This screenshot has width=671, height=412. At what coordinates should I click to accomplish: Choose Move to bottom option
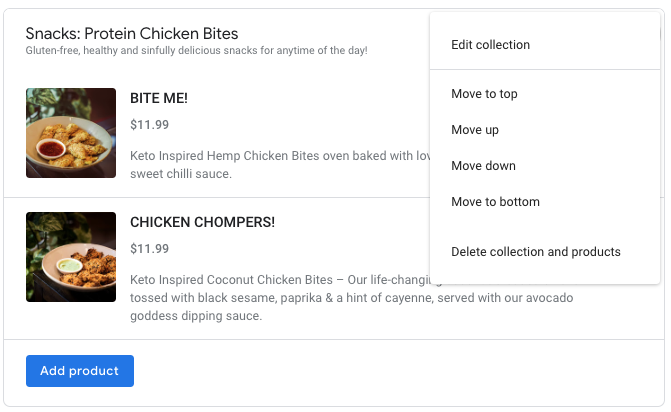[x=495, y=202]
